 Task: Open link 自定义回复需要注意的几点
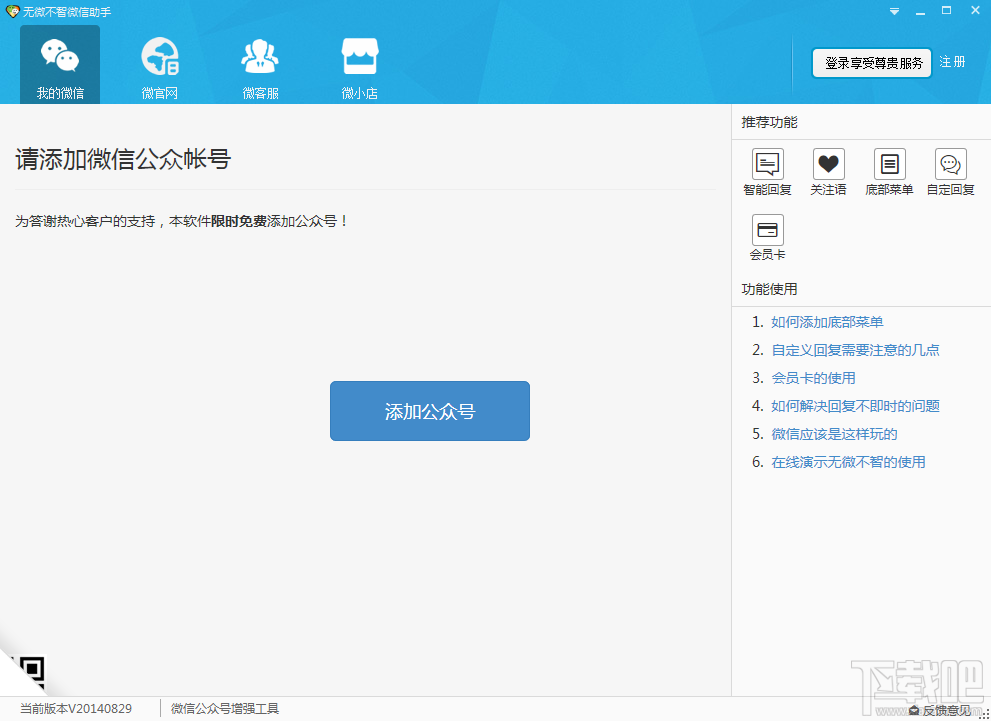point(856,350)
